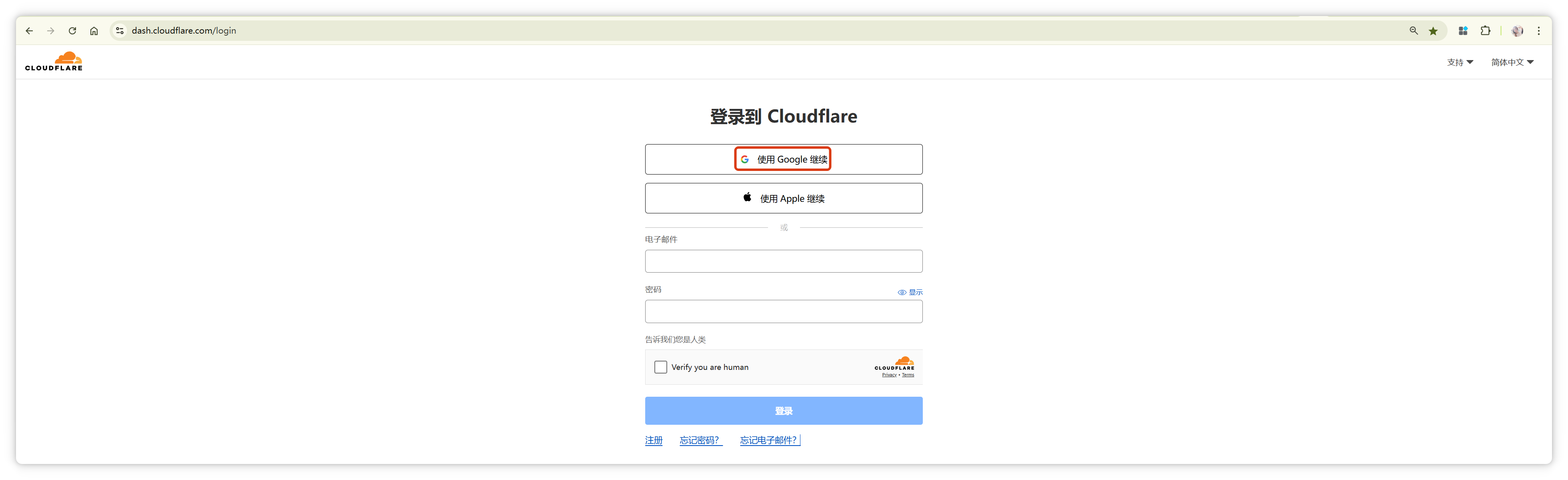Screen dimensions: 1568x480
Task: Click the browser home icon
Action: (94, 31)
